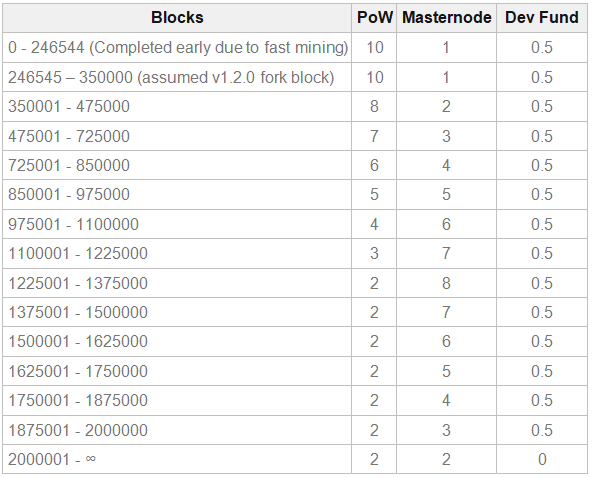Click the 1625001 - 1750000 blocks cell

click(177, 371)
